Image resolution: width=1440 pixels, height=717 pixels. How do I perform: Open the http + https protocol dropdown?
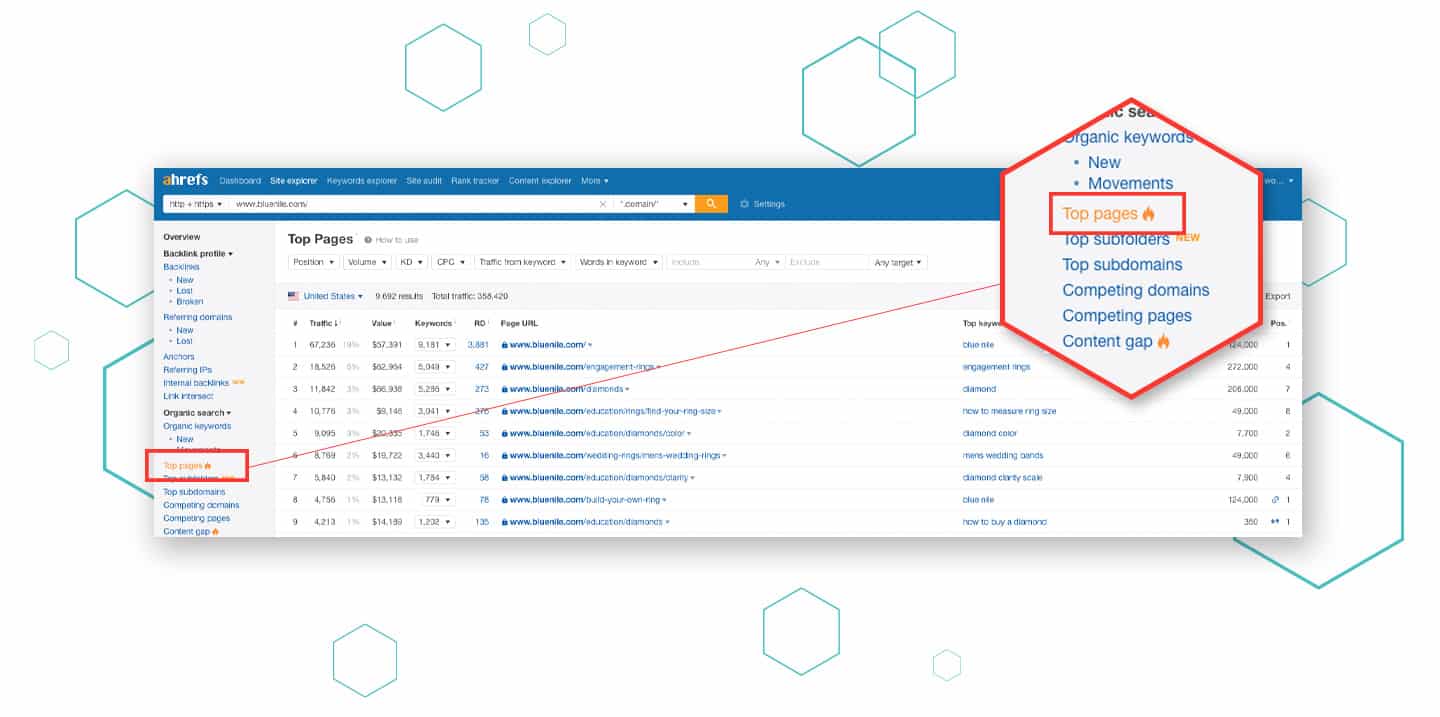pyautogui.click(x=195, y=204)
